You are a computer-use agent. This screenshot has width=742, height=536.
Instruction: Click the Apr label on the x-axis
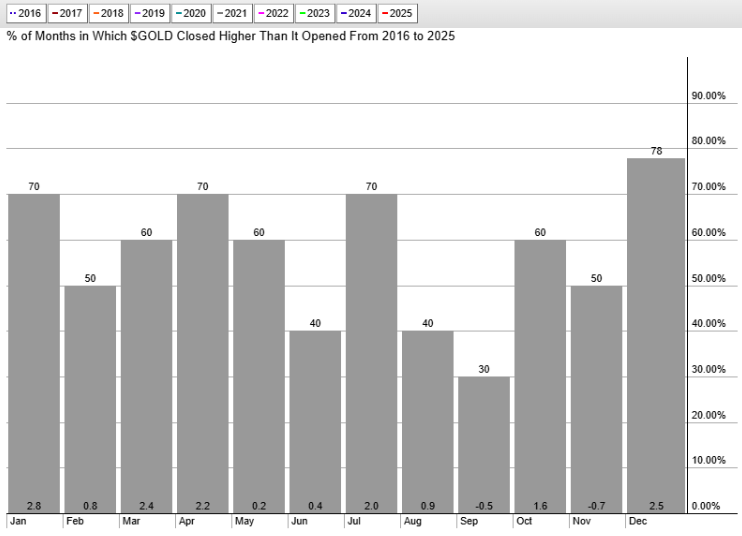(x=185, y=521)
